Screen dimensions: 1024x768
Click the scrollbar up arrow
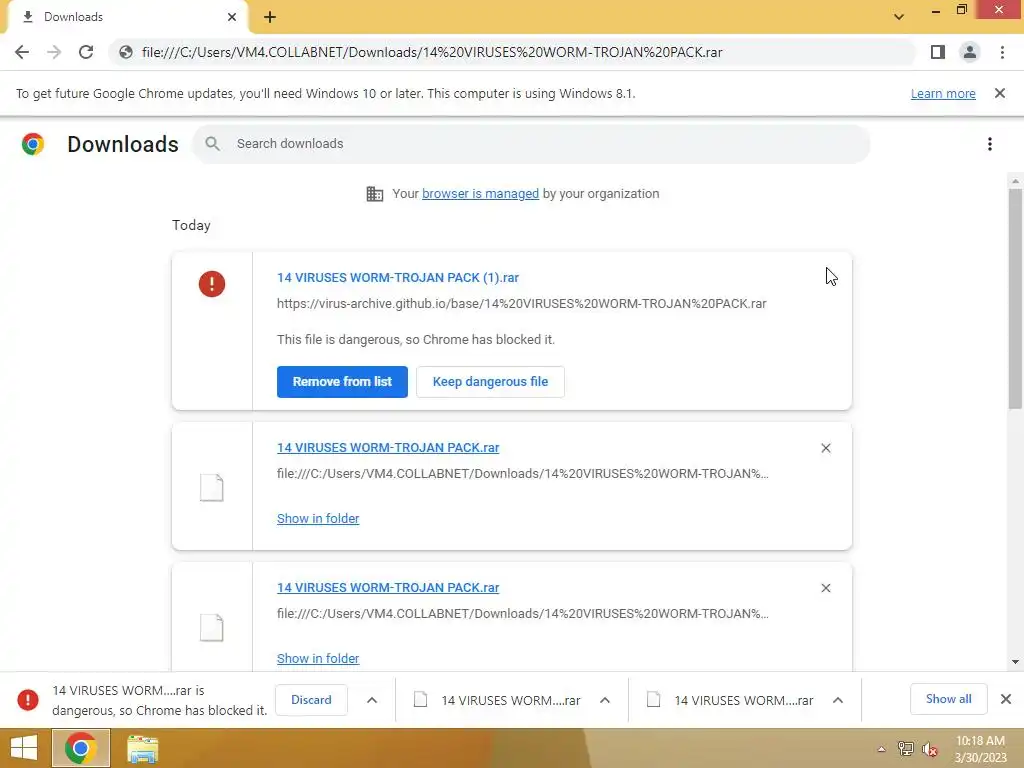(1015, 182)
